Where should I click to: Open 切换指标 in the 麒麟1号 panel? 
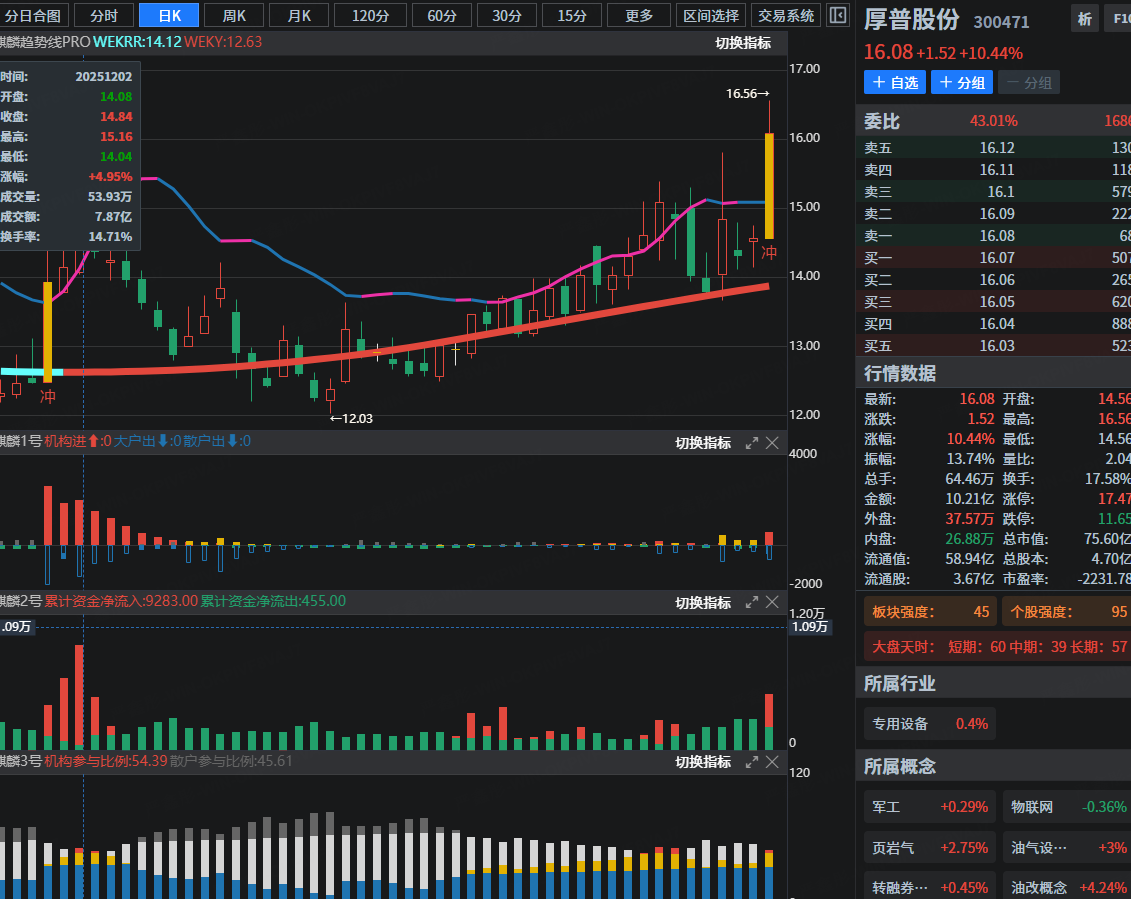point(703,443)
